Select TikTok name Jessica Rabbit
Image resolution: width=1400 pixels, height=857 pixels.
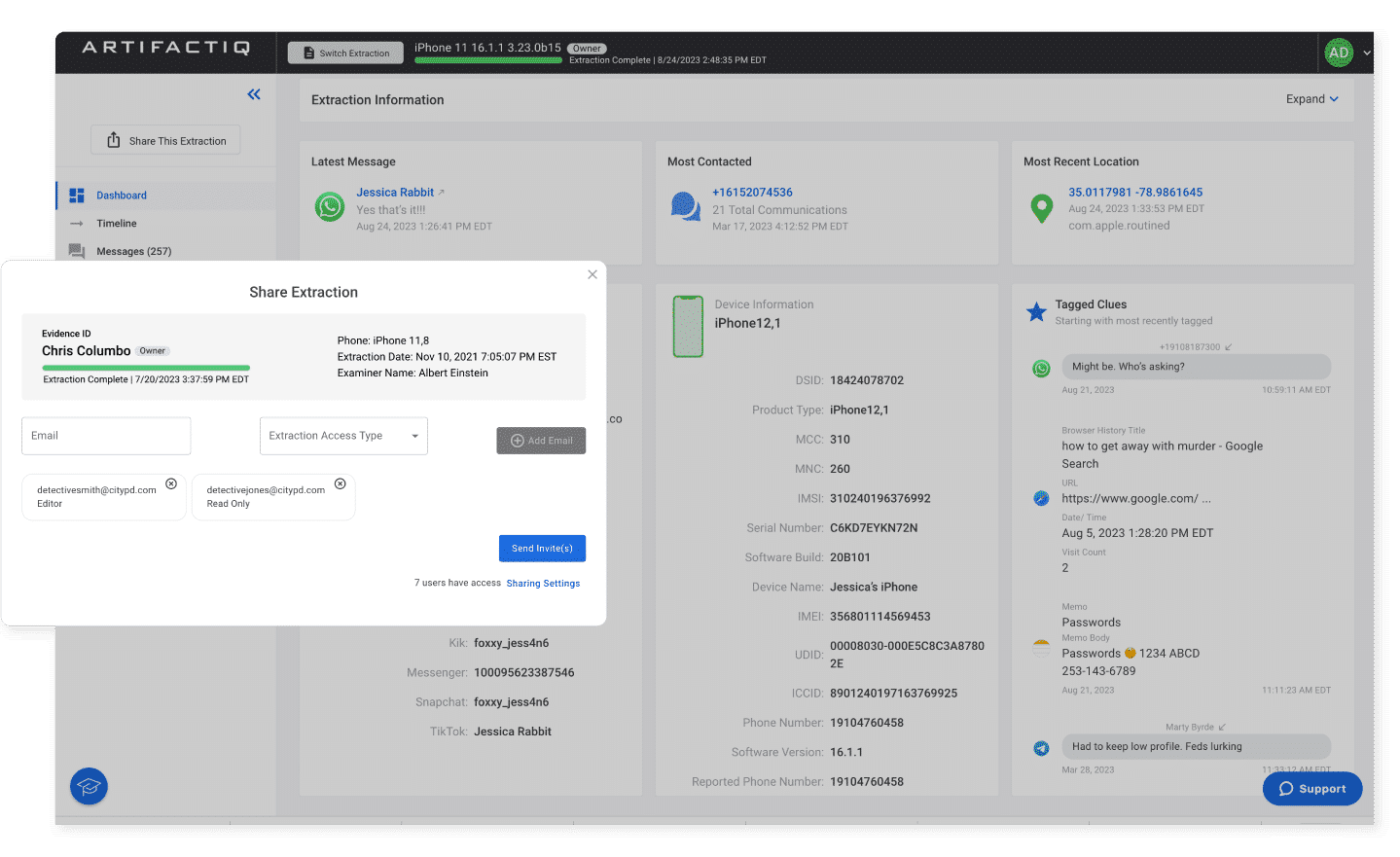[513, 732]
